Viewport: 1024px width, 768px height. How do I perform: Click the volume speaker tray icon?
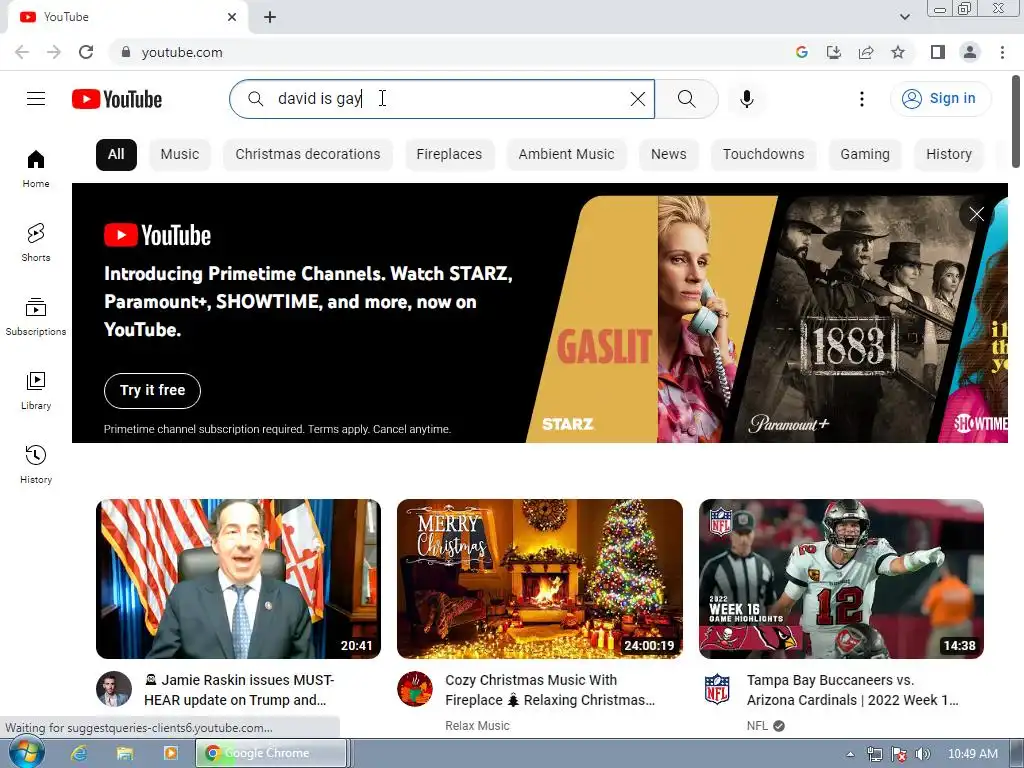point(923,754)
